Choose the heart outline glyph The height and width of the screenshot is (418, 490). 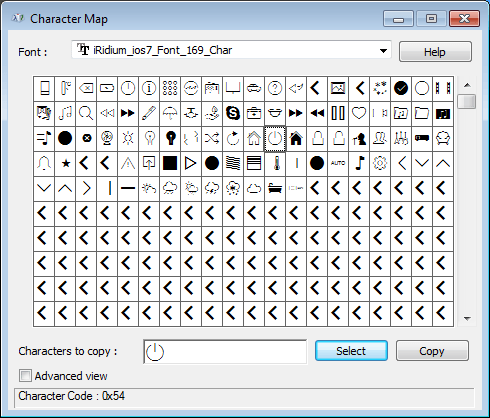click(x=359, y=113)
